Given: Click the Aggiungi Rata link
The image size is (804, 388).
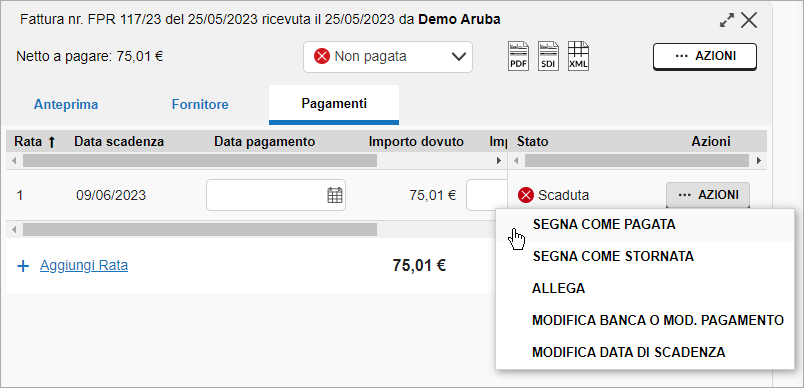Looking at the screenshot, I should tap(84, 266).
